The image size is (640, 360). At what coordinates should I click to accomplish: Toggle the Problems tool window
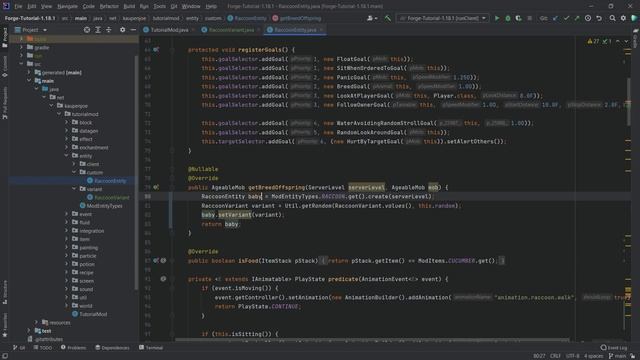coord(73,348)
